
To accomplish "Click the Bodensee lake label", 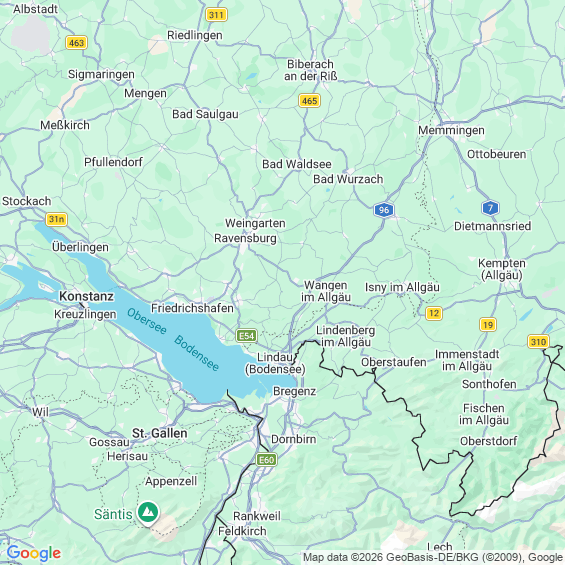I will (196, 353).
